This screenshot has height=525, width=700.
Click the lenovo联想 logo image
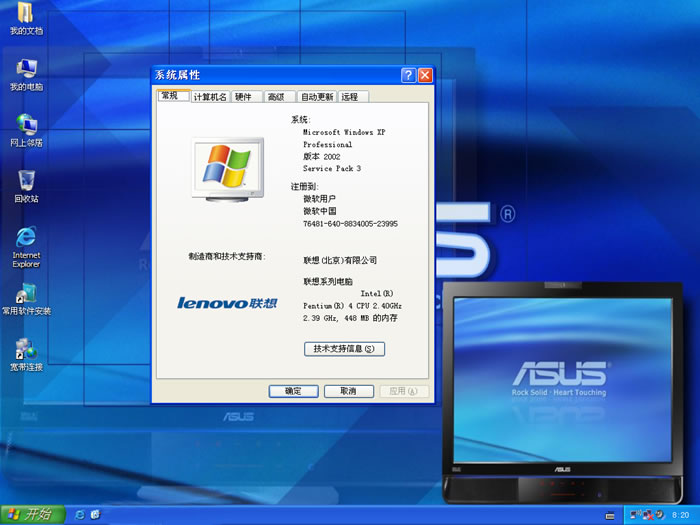click(227, 303)
